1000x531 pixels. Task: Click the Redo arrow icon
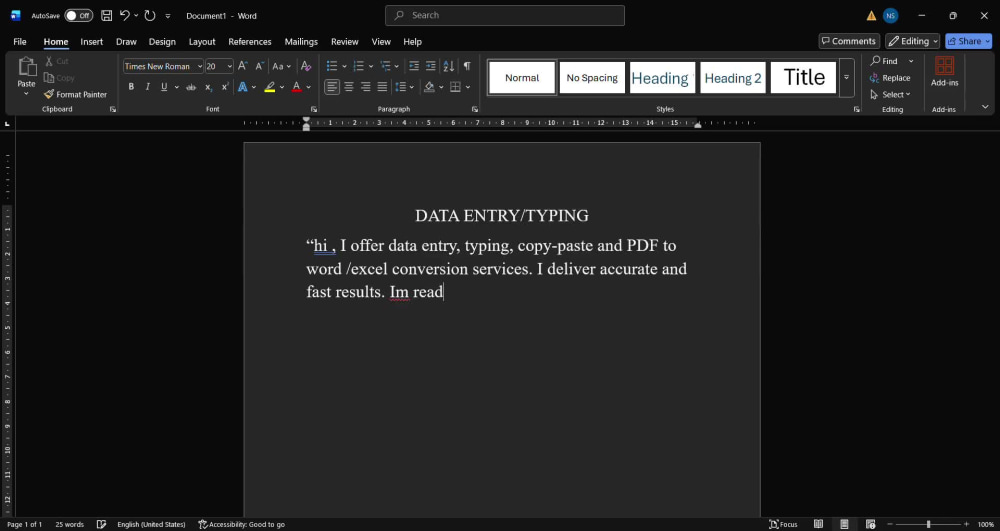[x=150, y=15]
